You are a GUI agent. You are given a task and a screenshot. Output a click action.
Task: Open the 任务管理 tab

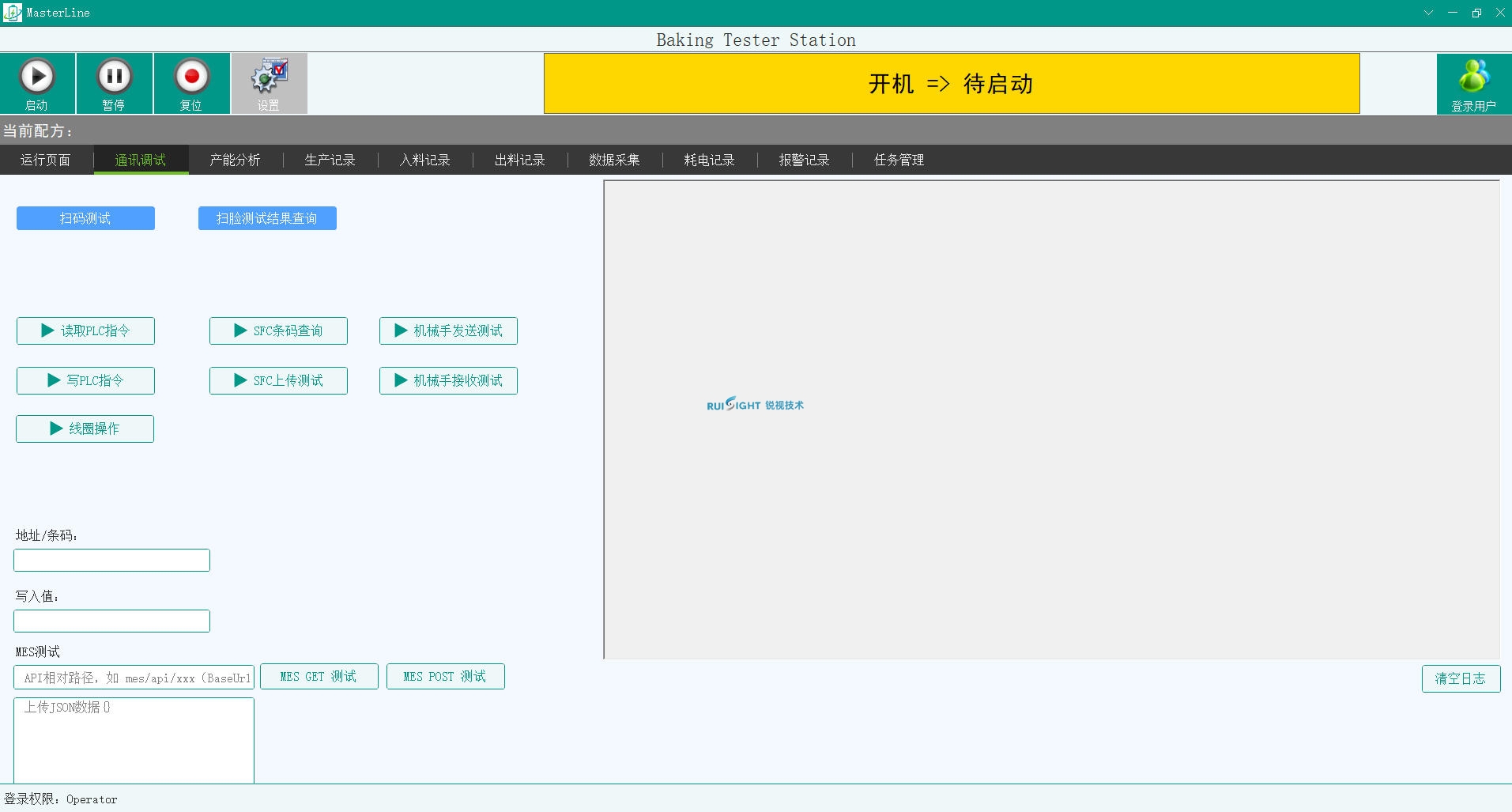(899, 160)
